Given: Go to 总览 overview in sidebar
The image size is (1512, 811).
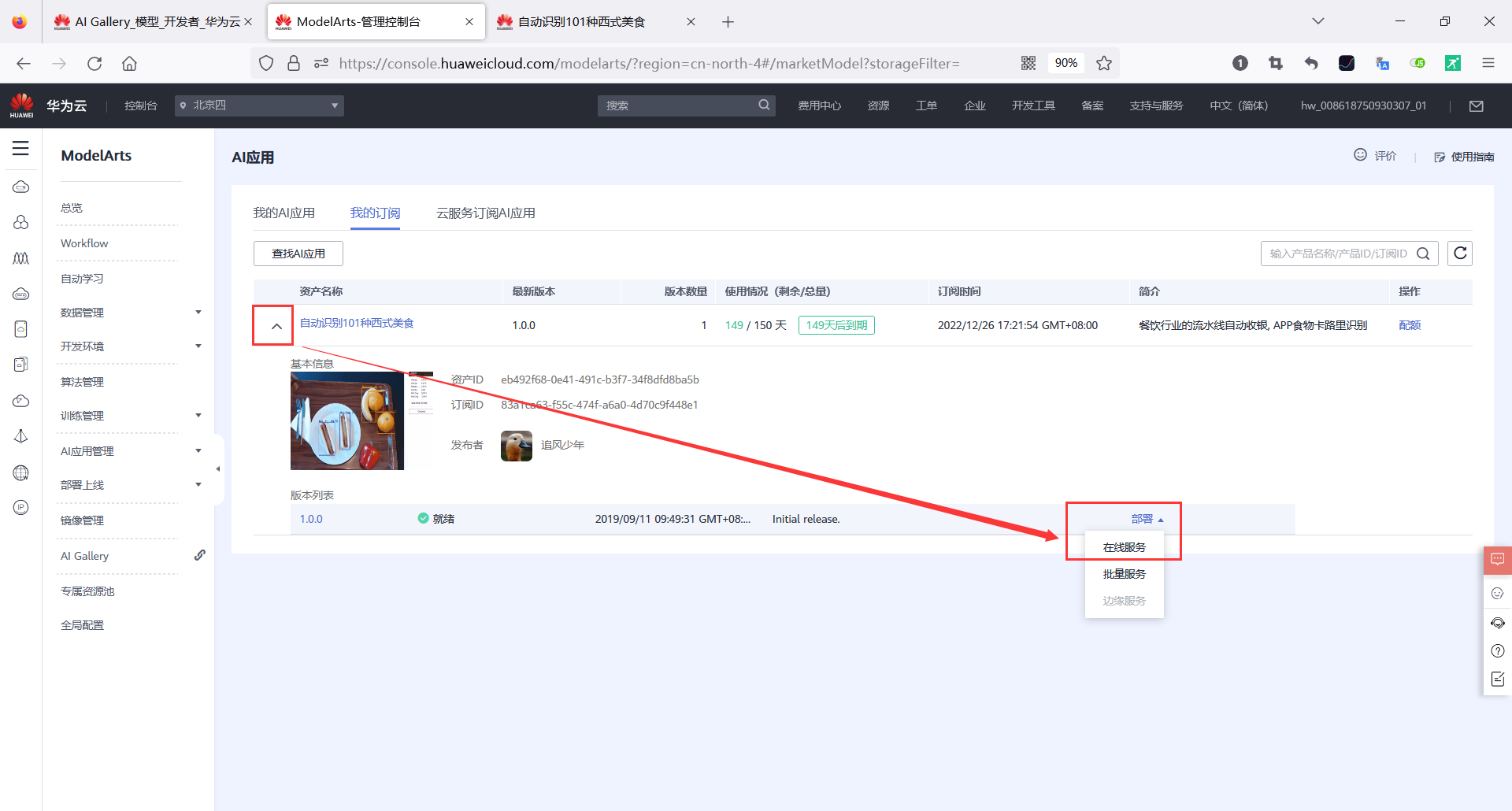Looking at the screenshot, I should [72, 208].
